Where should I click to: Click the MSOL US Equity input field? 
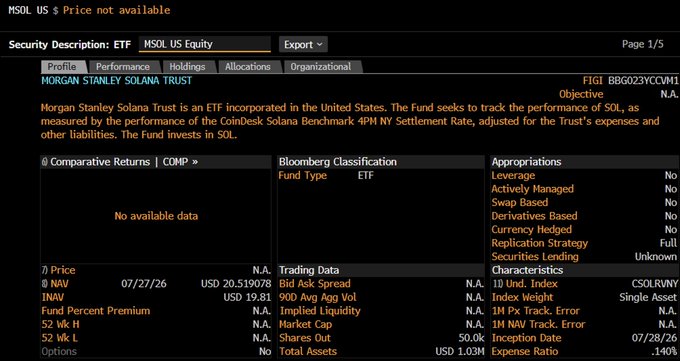pyautogui.click(x=205, y=44)
